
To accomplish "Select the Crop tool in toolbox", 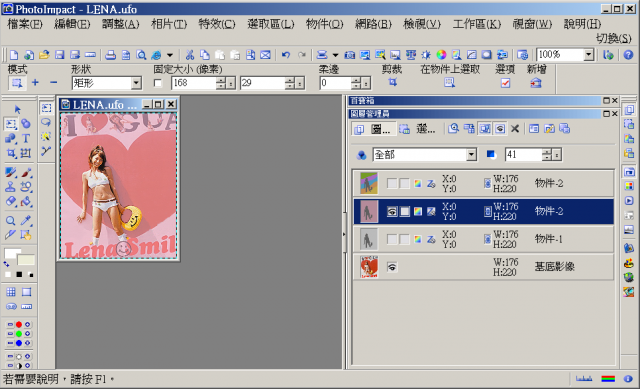I will 11,153.
